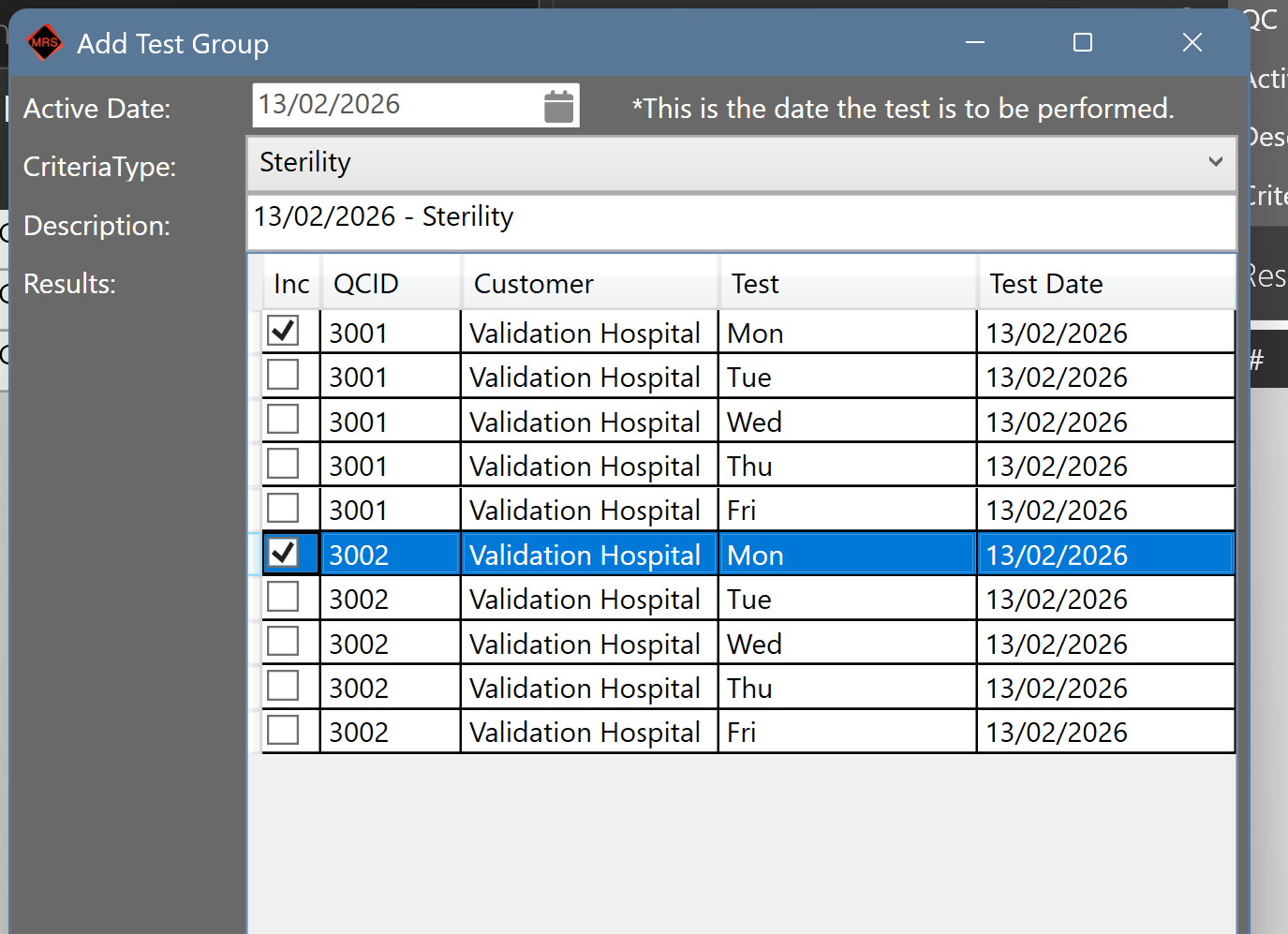Sort by the Test column header

pos(849,283)
